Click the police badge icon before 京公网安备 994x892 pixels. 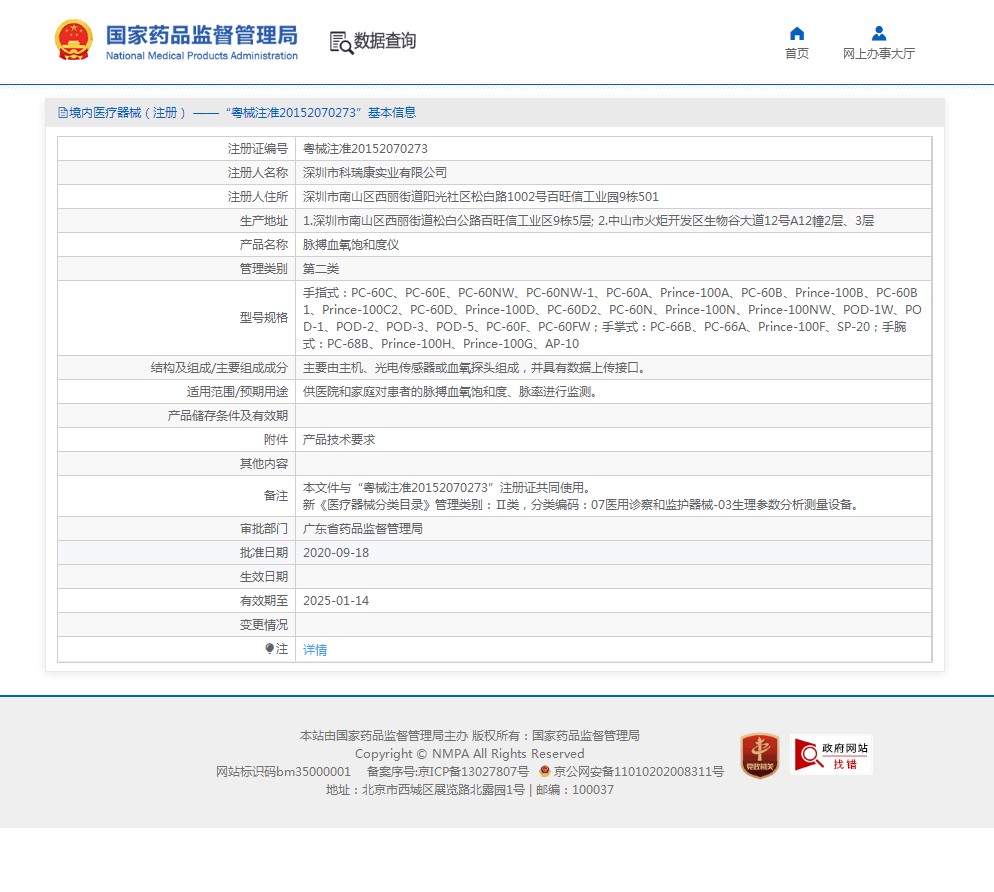pyautogui.click(x=545, y=771)
